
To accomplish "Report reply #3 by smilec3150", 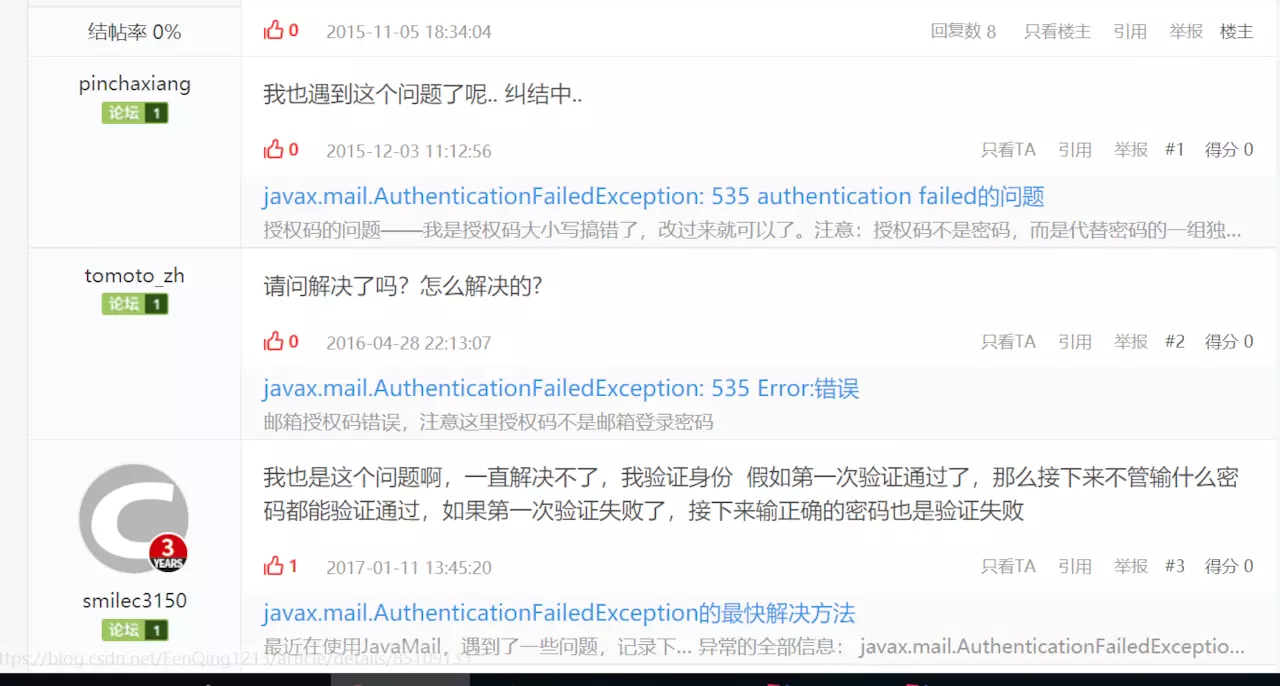I will 1131,566.
